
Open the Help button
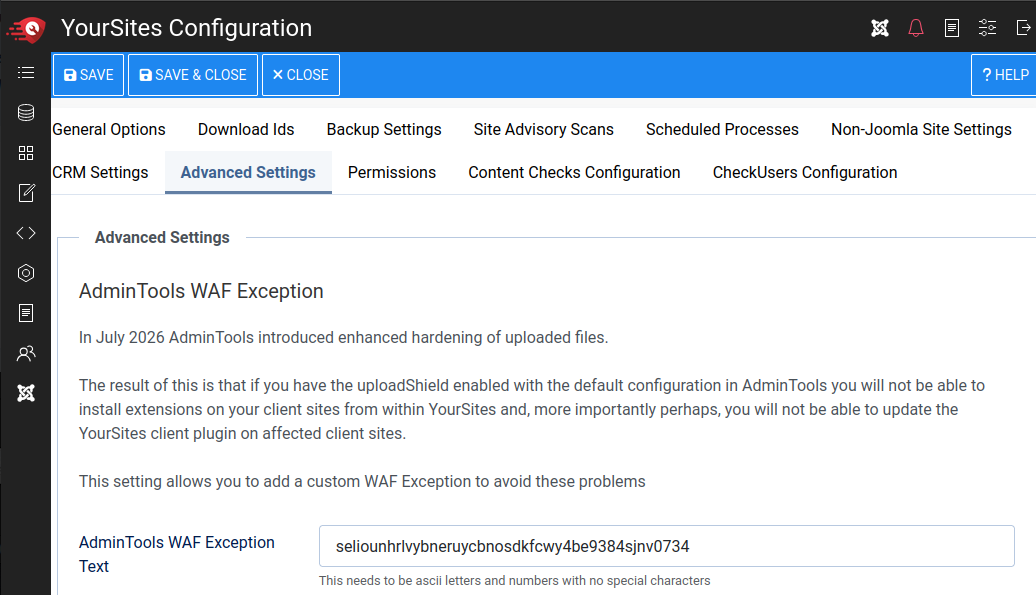(x=1004, y=75)
